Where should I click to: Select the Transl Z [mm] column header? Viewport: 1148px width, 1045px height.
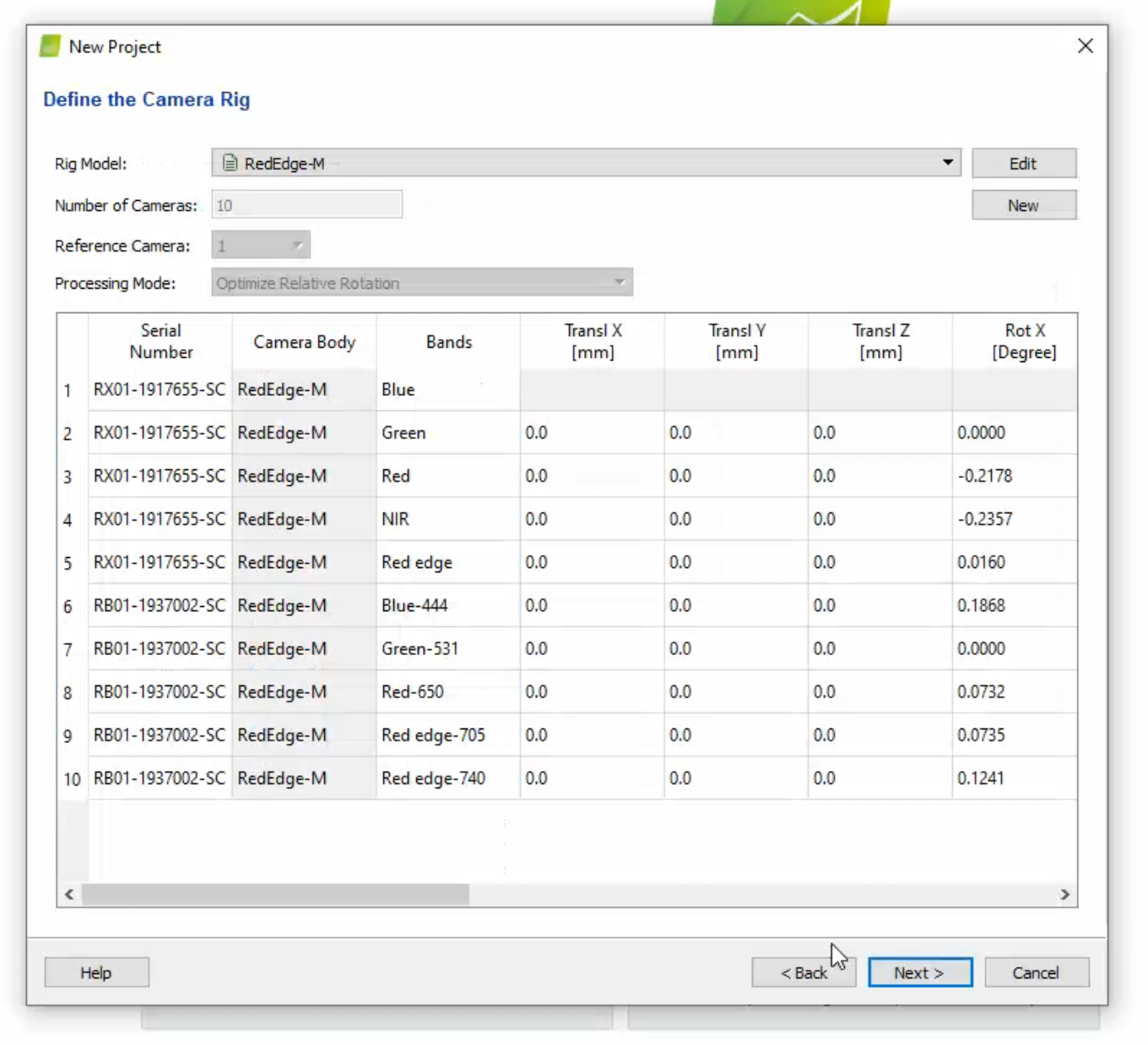point(880,341)
